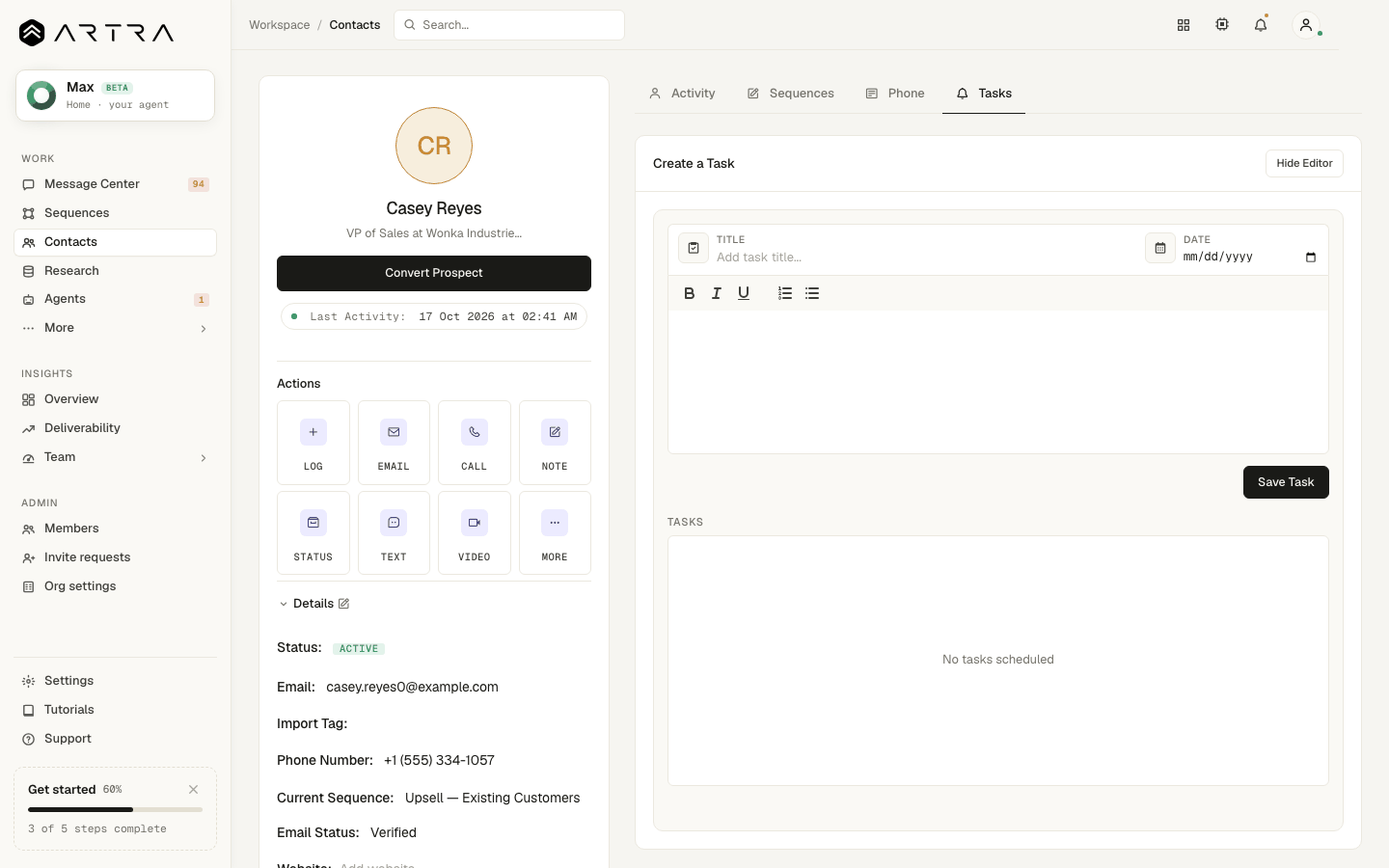Expand the More menu in sidebar
The height and width of the screenshot is (868, 1389).
pyautogui.click(x=203, y=329)
